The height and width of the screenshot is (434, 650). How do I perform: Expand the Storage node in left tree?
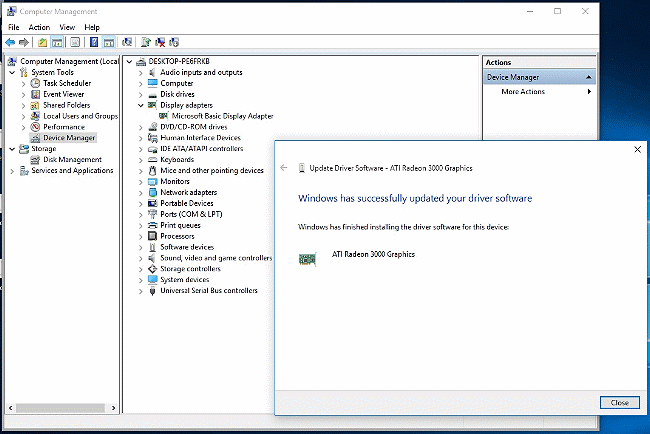(x=12, y=149)
